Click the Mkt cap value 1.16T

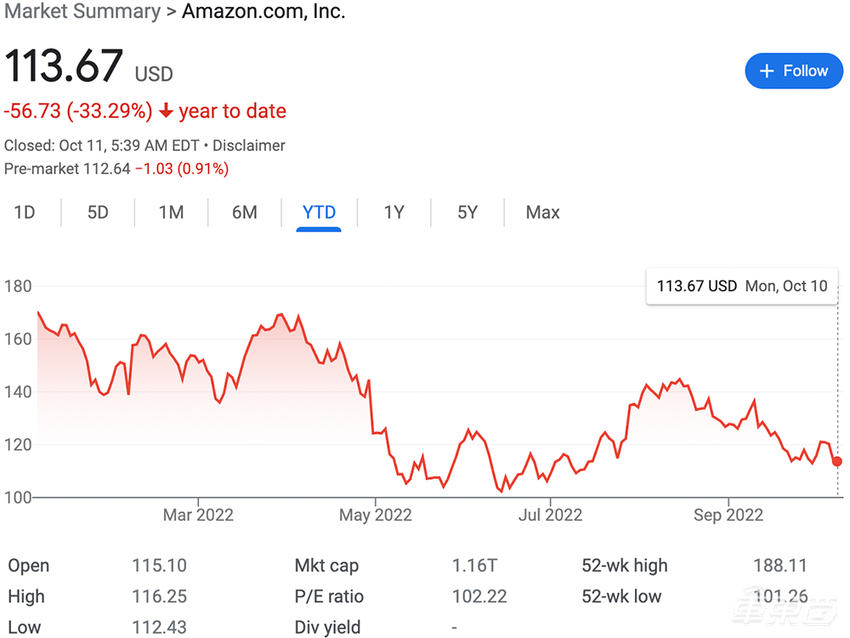[474, 566]
